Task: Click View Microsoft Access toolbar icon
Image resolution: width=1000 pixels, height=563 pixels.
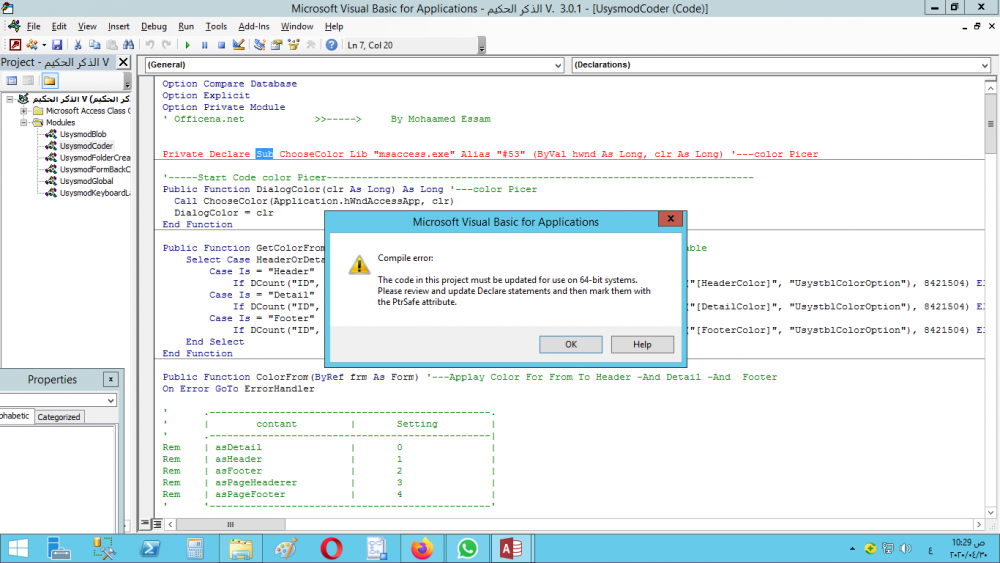Action: pos(15,45)
